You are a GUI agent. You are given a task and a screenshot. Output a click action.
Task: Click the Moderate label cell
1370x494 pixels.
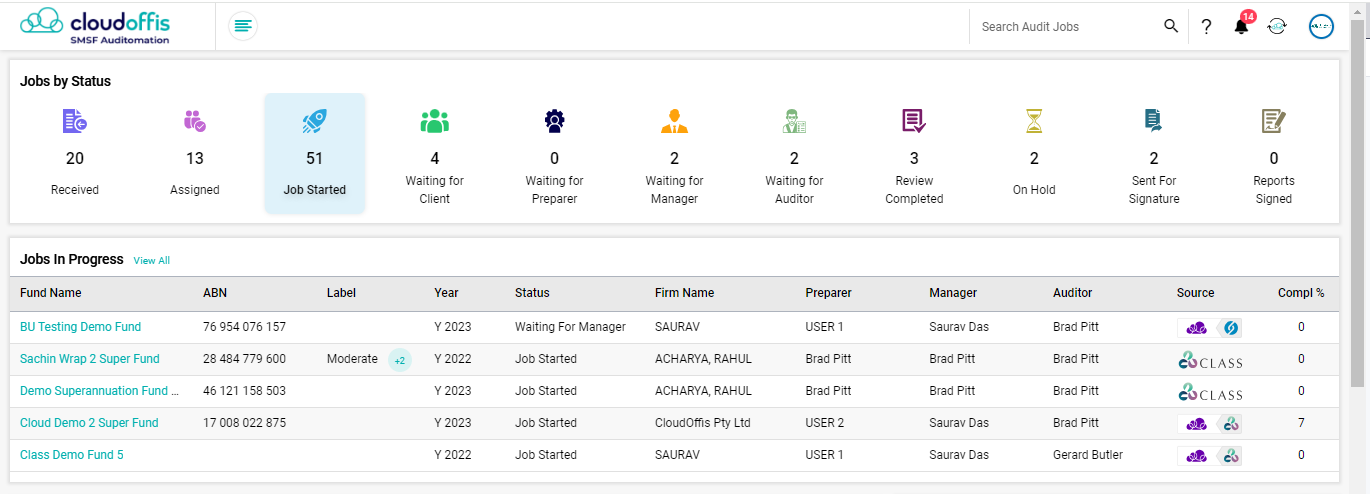(352, 359)
